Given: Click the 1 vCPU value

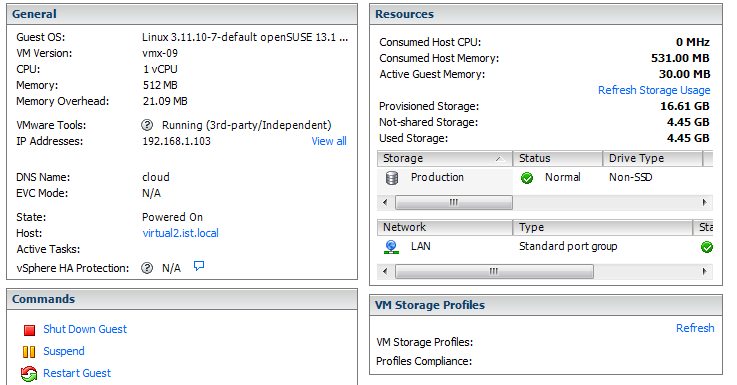Looking at the screenshot, I should tap(160, 69).
